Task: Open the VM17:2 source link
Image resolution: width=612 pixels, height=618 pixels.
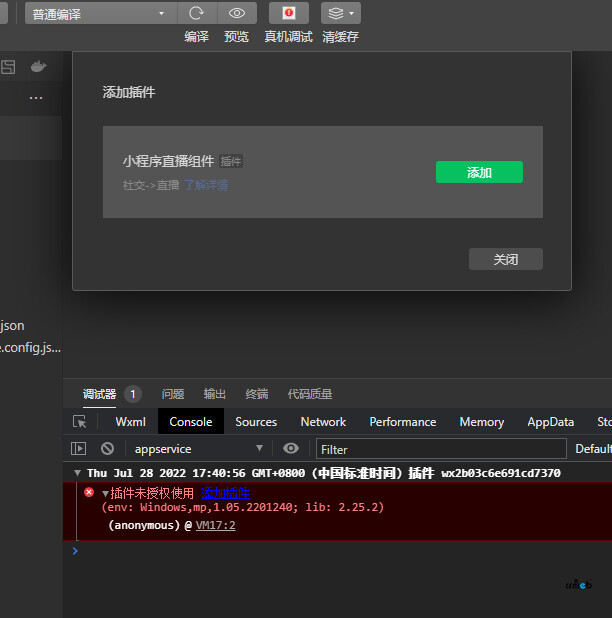Action: click(216, 525)
